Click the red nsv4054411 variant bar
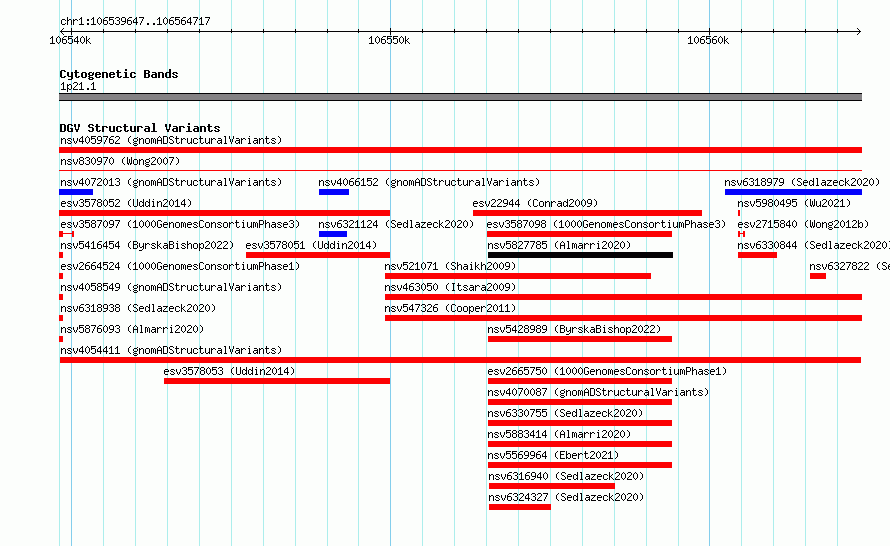Viewport: 890px width, 546px height. (460, 360)
